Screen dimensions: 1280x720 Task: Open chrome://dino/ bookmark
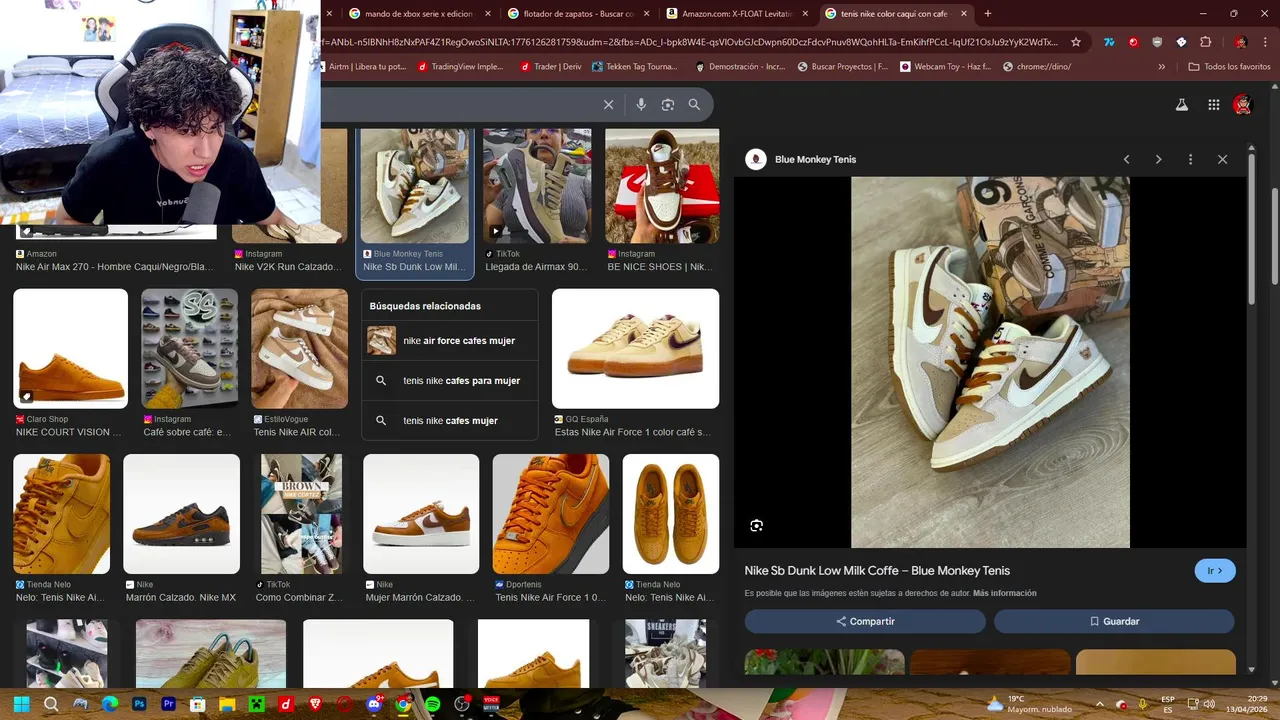pyautogui.click(x=1037, y=67)
